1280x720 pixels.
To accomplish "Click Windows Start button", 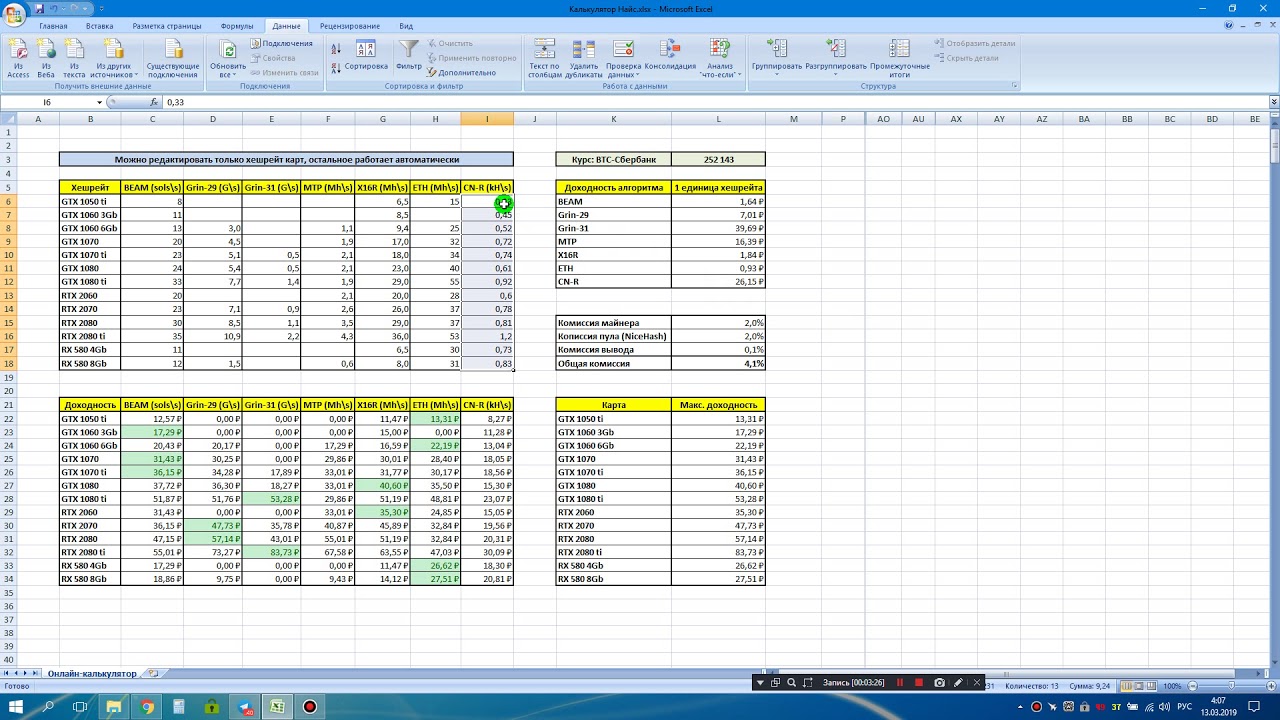I will click(x=16, y=706).
